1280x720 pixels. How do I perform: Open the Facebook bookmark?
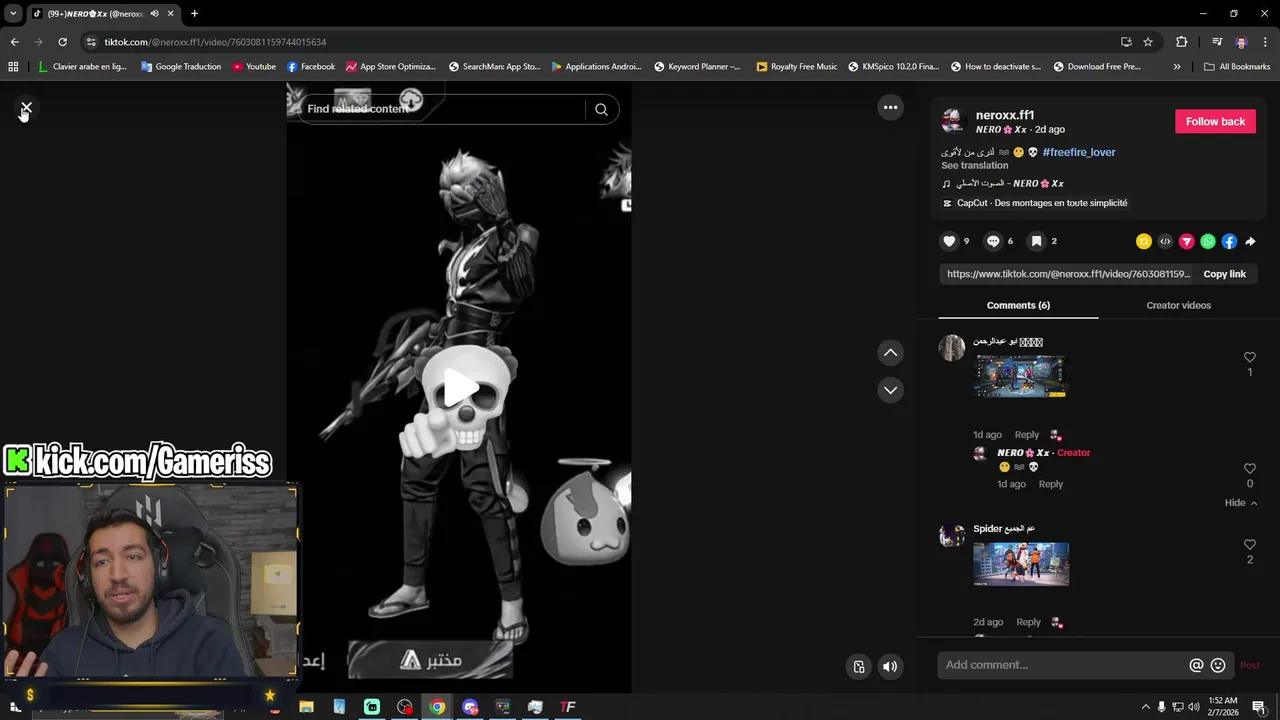(x=311, y=67)
